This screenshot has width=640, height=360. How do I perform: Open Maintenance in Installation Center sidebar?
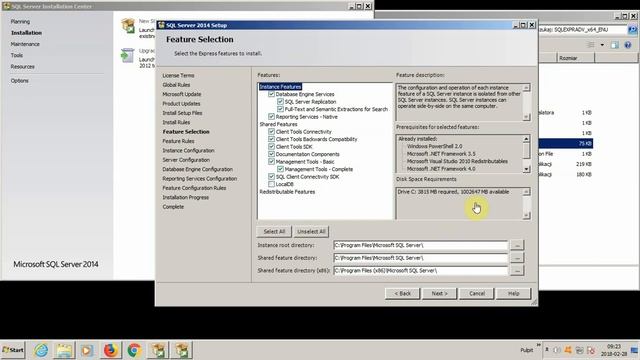(x=25, y=44)
